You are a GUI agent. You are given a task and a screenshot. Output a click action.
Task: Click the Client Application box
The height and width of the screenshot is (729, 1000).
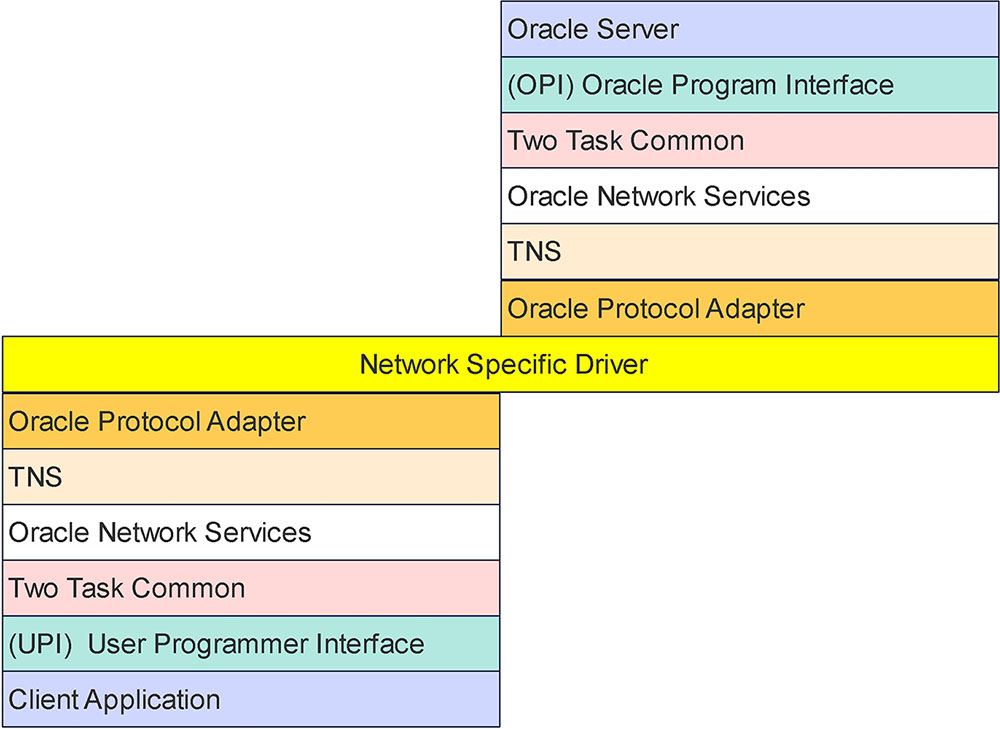point(251,699)
